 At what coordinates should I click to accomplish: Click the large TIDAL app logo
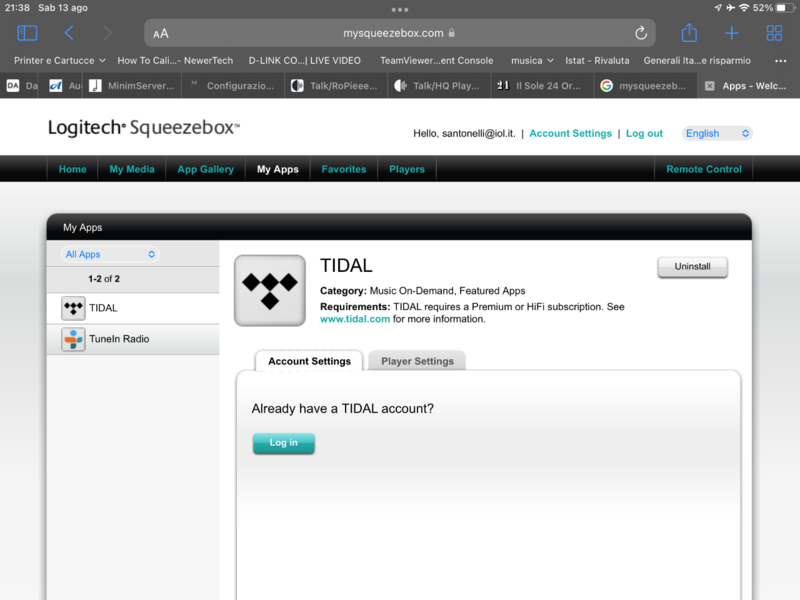pyautogui.click(x=270, y=290)
